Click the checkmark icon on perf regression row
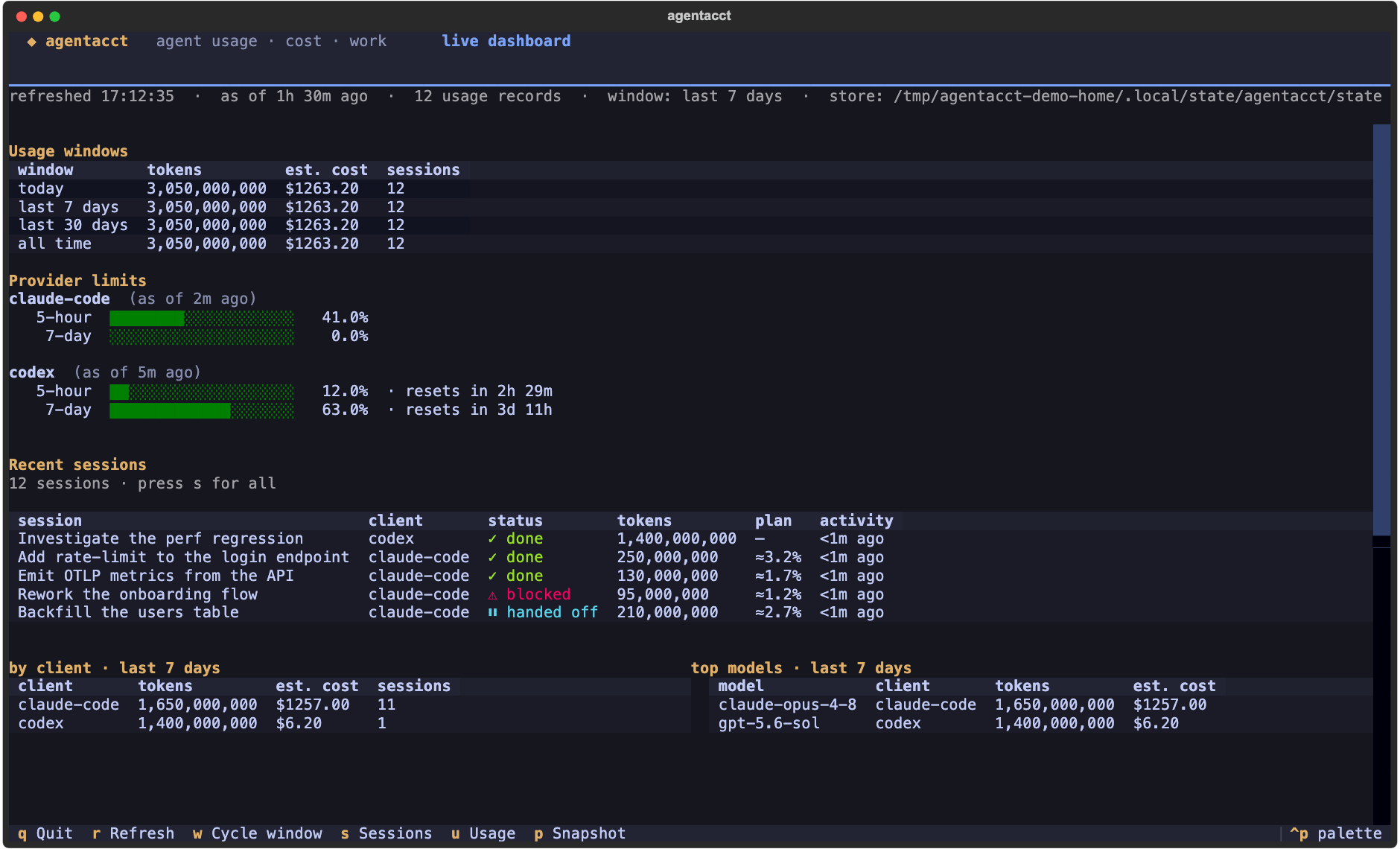Viewport: 1400px width, 849px height. 492,539
